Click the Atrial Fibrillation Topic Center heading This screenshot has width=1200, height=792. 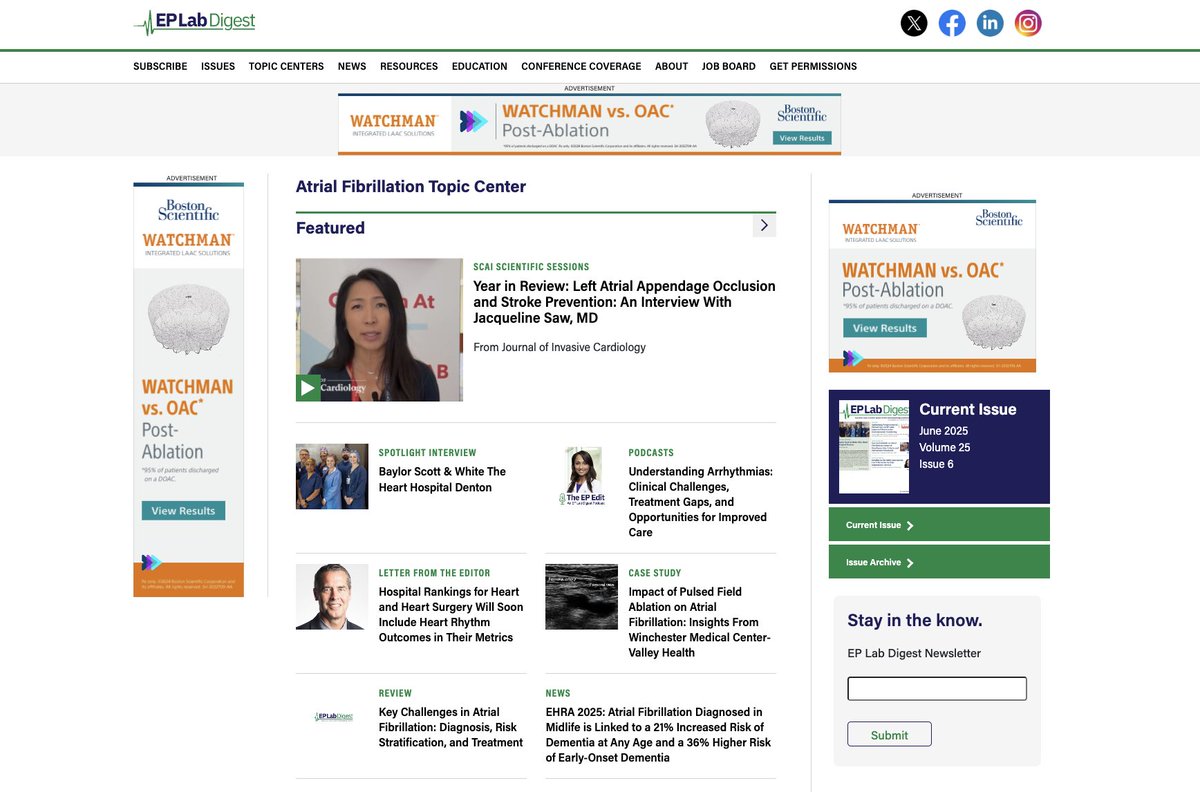(411, 186)
